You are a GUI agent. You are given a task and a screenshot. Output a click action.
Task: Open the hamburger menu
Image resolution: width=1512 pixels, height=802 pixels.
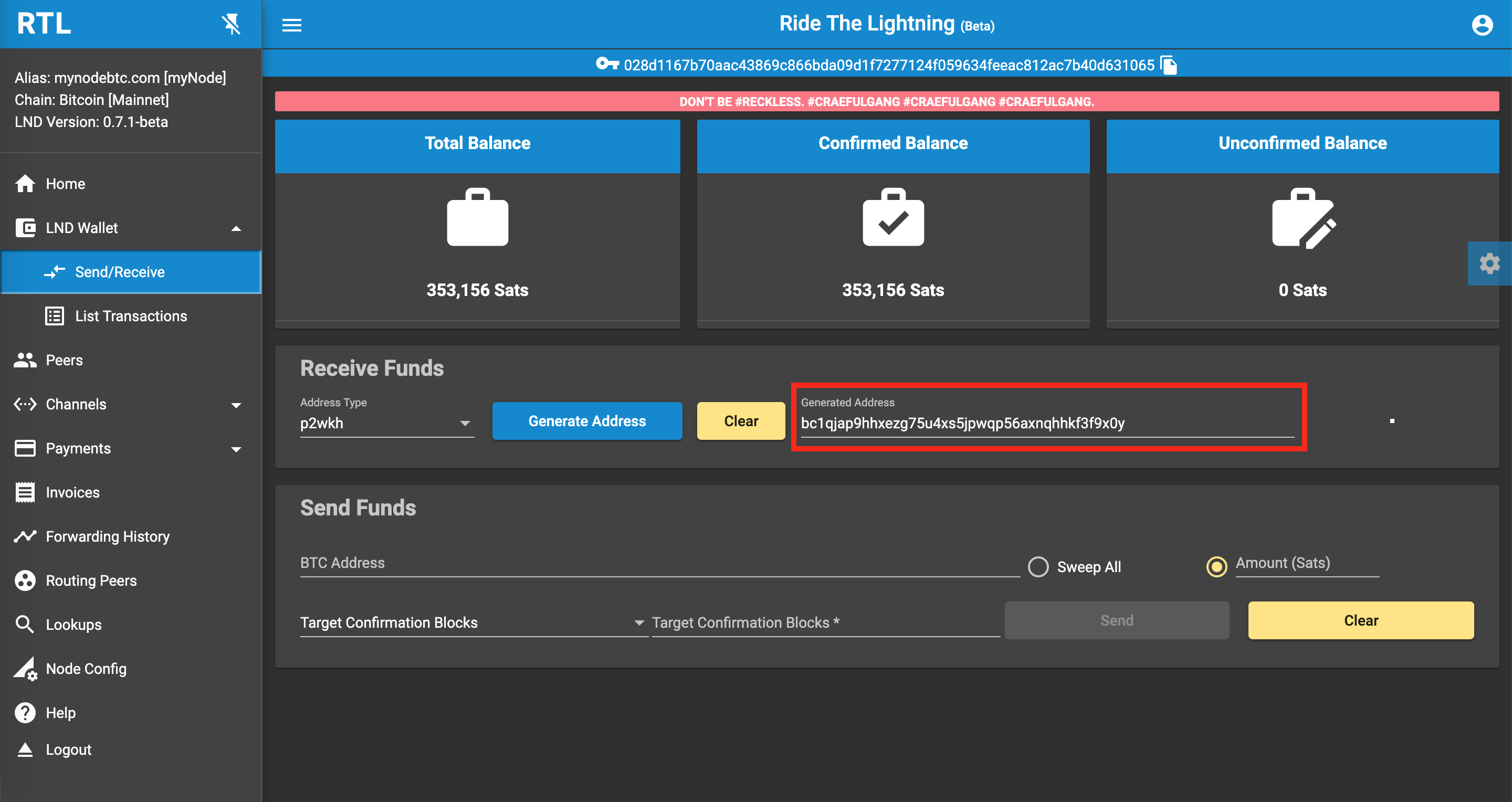292,25
